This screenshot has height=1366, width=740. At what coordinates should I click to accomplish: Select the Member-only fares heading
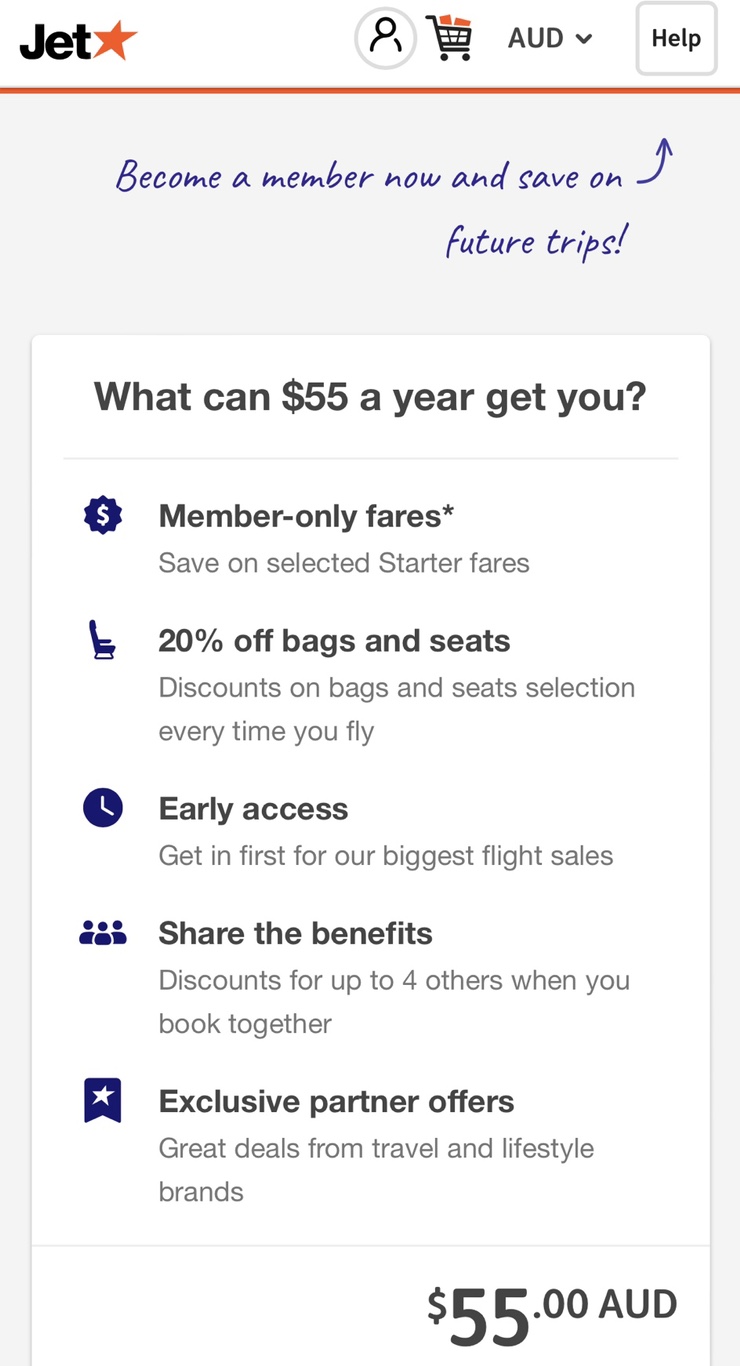[x=306, y=516]
